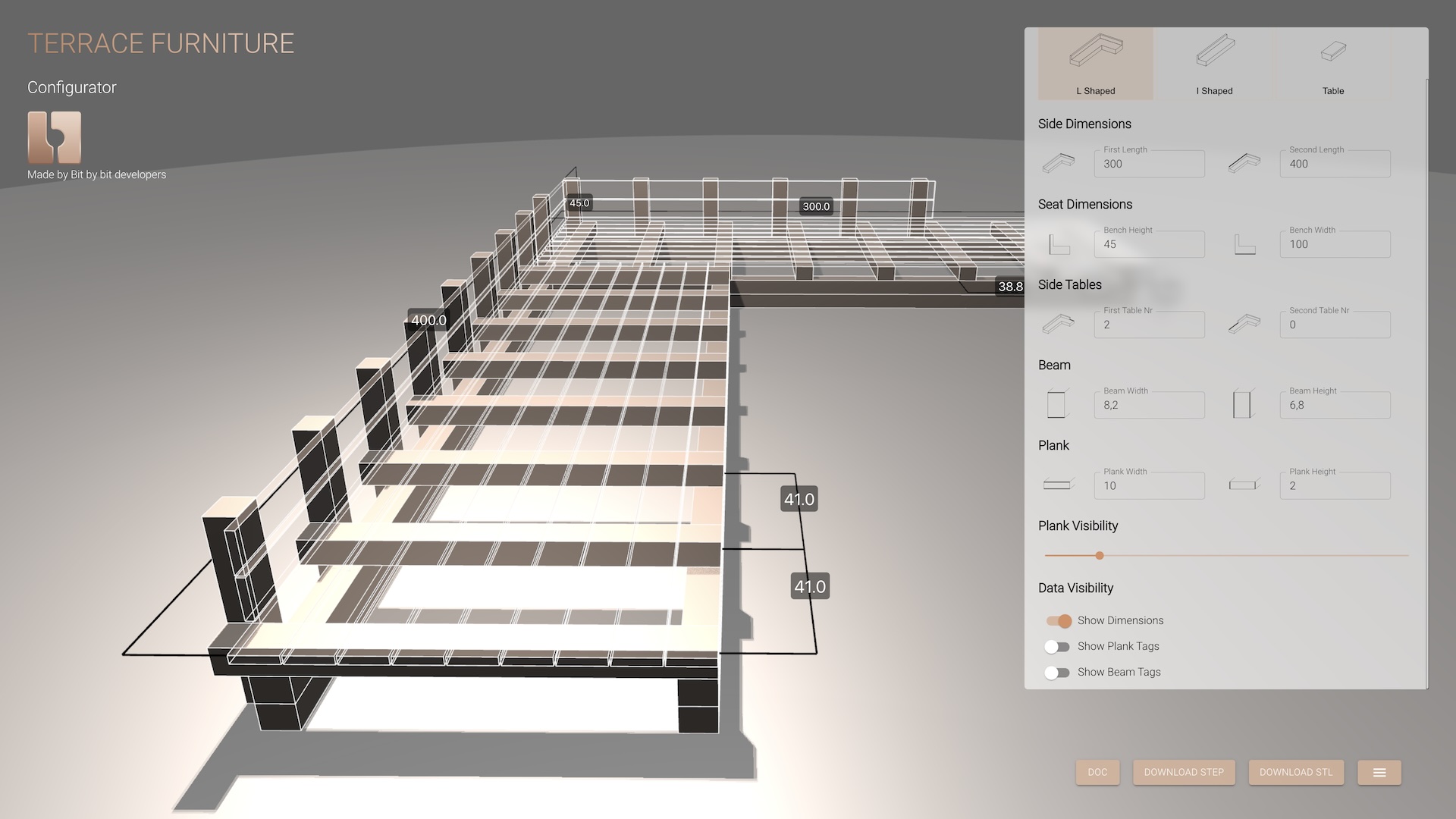Edit the Beam Width field
The height and width of the screenshot is (819, 1456).
coord(1149,405)
